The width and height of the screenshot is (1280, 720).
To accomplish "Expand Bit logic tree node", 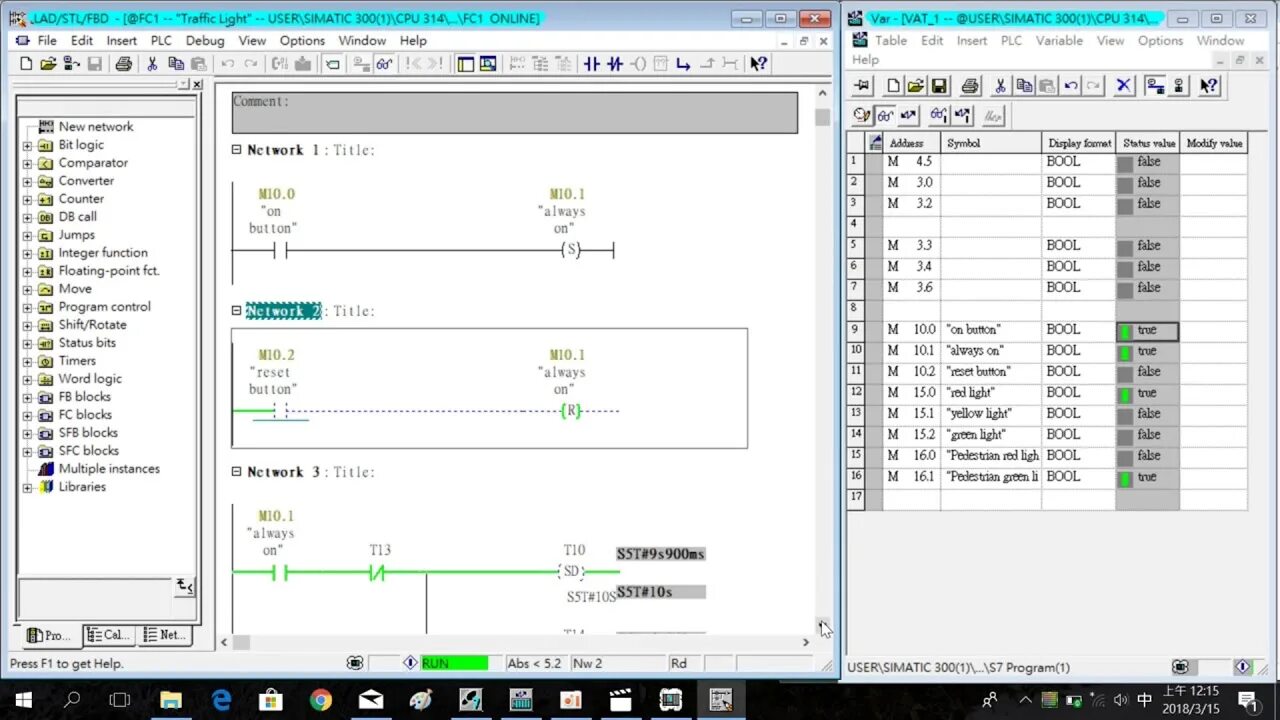I will point(27,145).
